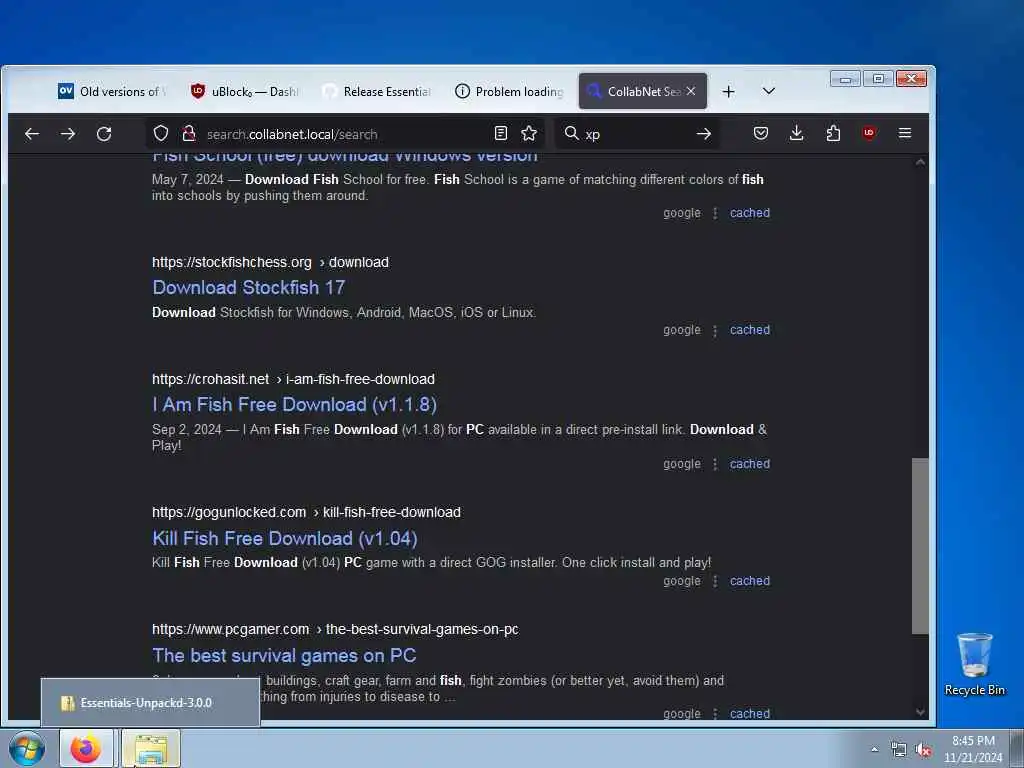Open cached link for pcgamer result

(x=750, y=714)
